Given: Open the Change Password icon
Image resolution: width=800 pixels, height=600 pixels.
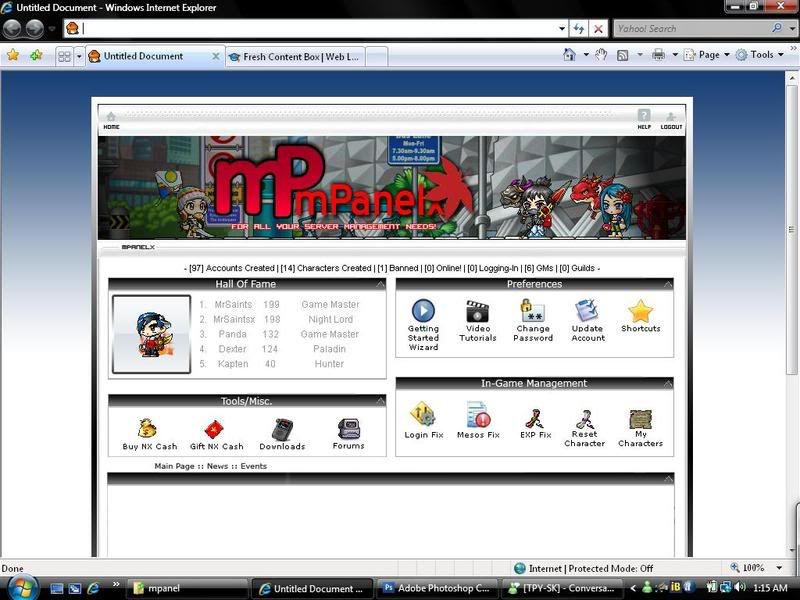Looking at the screenshot, I should [533, 311].
